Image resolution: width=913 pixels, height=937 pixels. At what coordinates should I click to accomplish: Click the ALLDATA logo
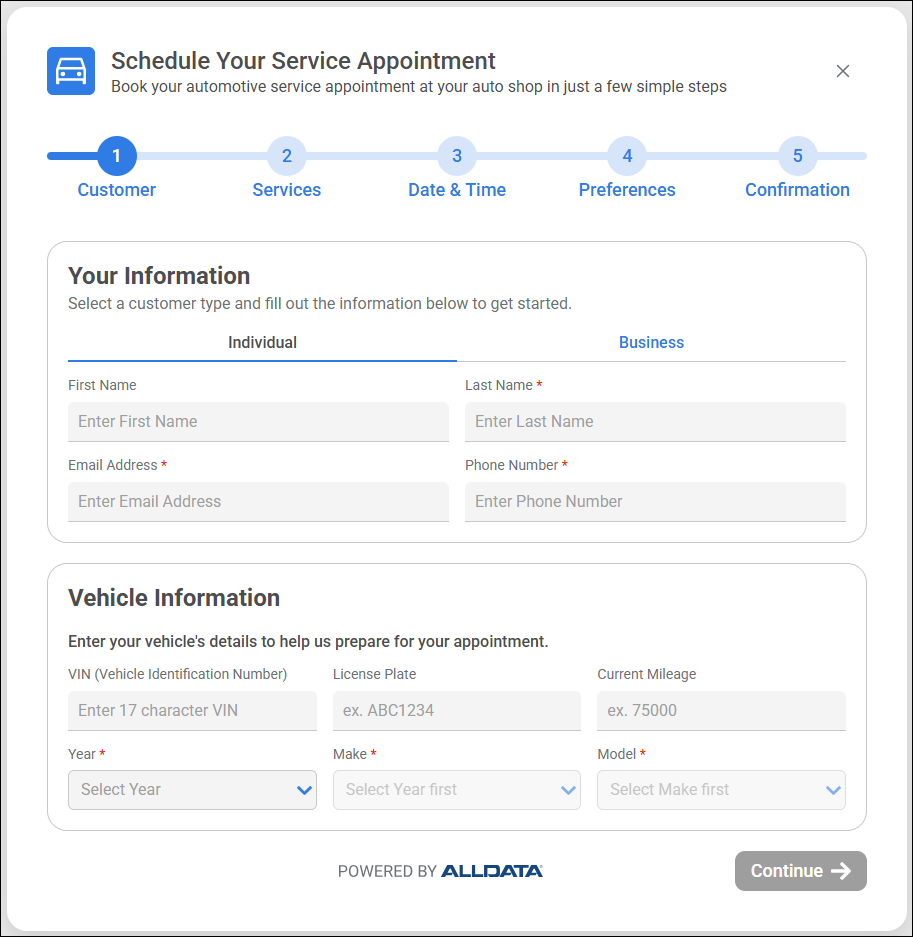coord(492,871)
